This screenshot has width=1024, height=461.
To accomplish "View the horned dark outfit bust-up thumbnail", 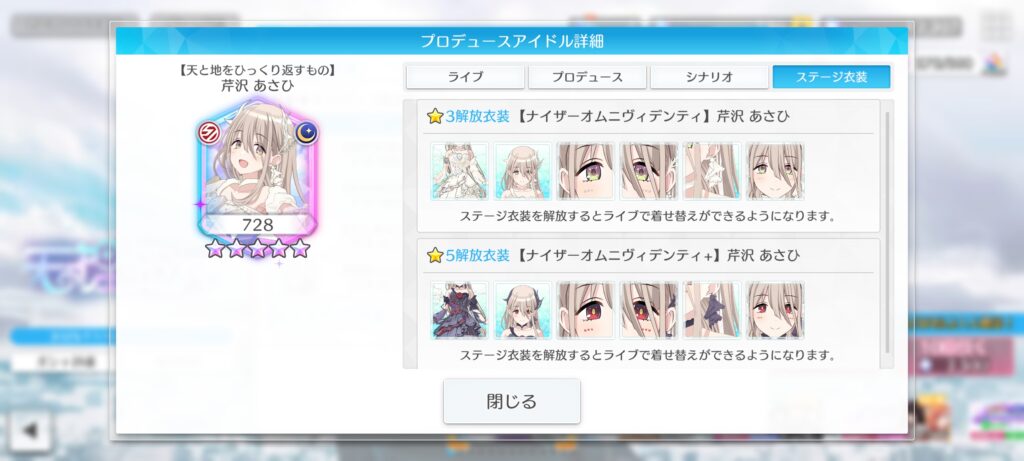I will click(522, 310).
